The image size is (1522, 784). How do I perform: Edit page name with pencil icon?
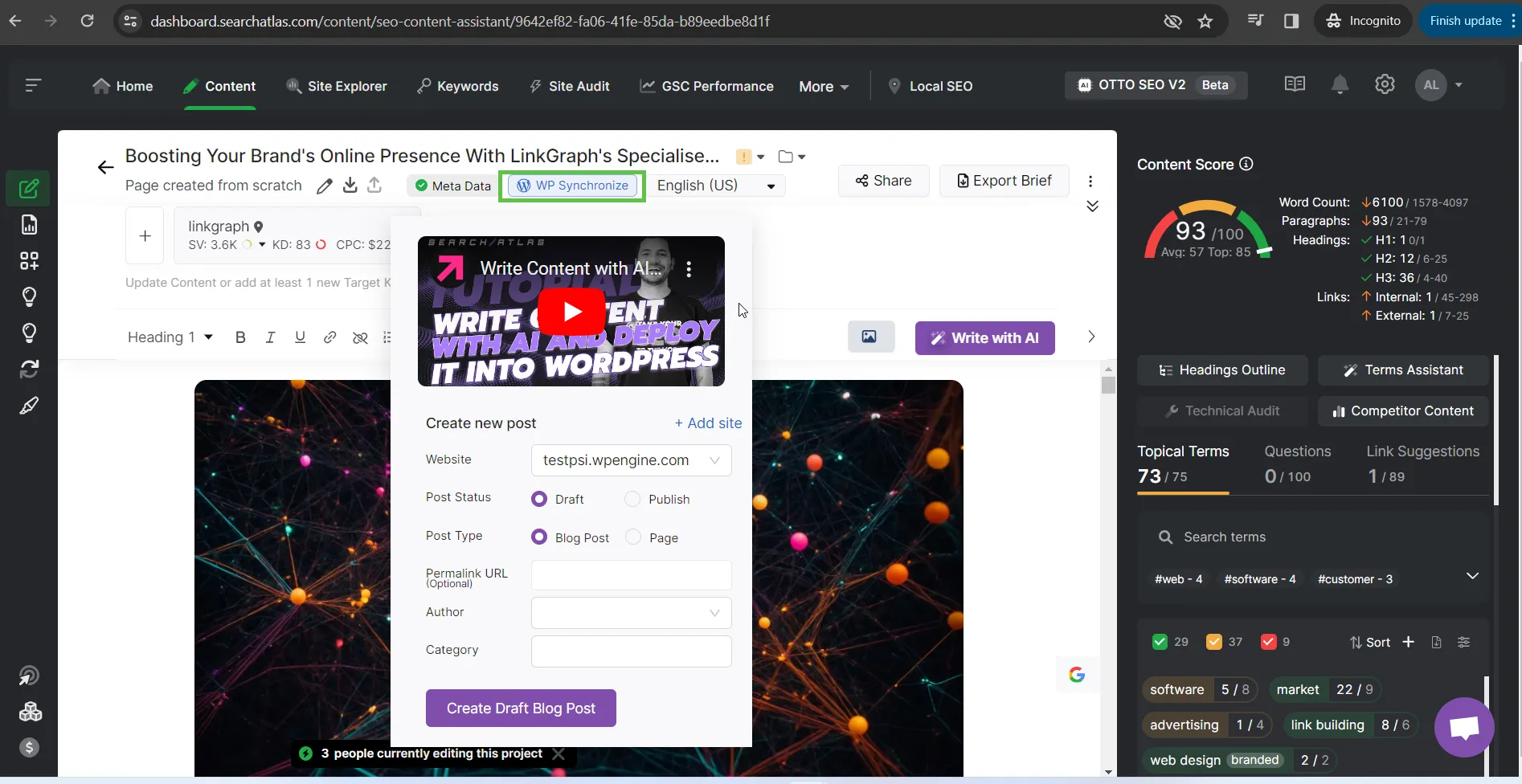pos(325,186)
